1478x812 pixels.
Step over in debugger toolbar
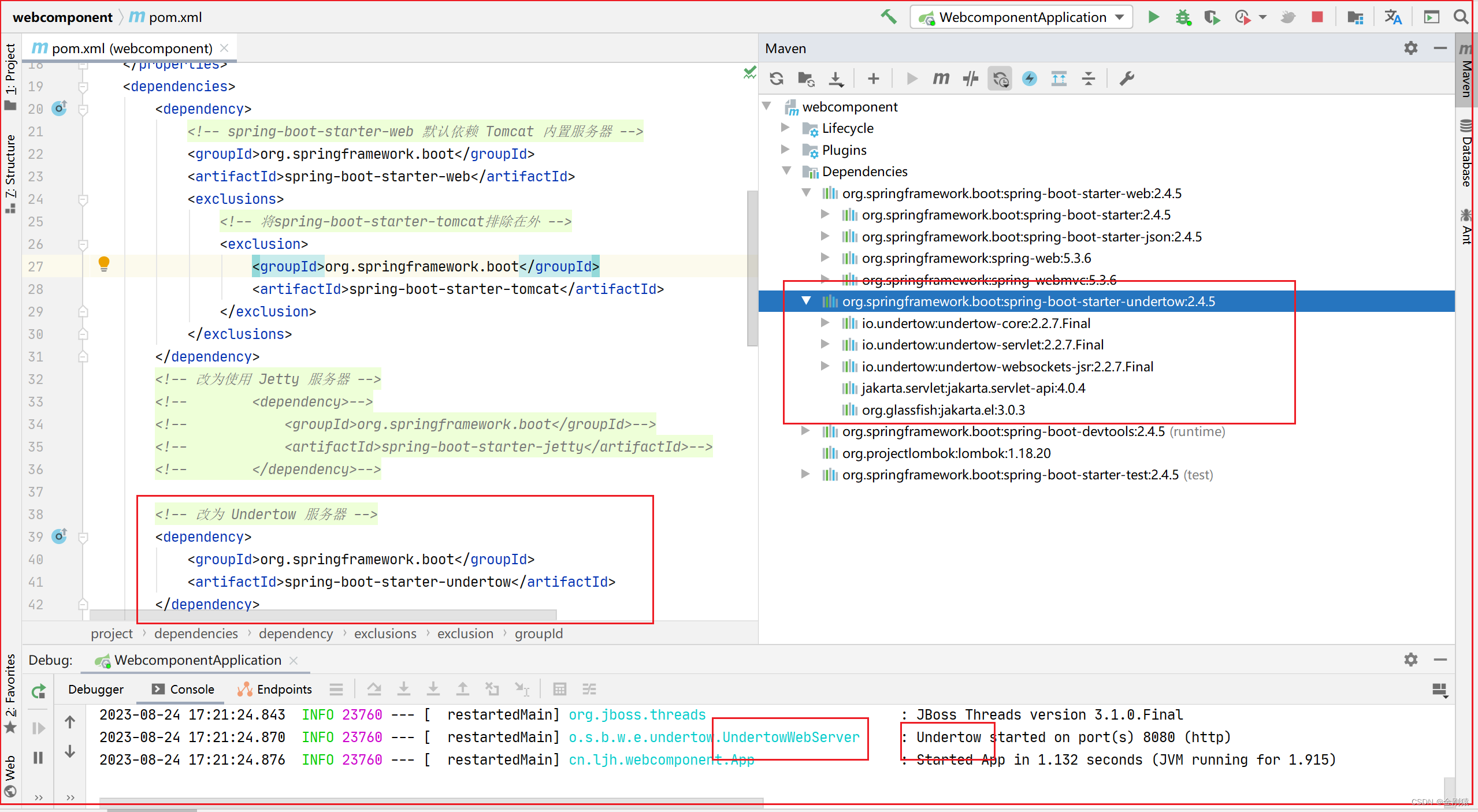(x=374, y=689)
